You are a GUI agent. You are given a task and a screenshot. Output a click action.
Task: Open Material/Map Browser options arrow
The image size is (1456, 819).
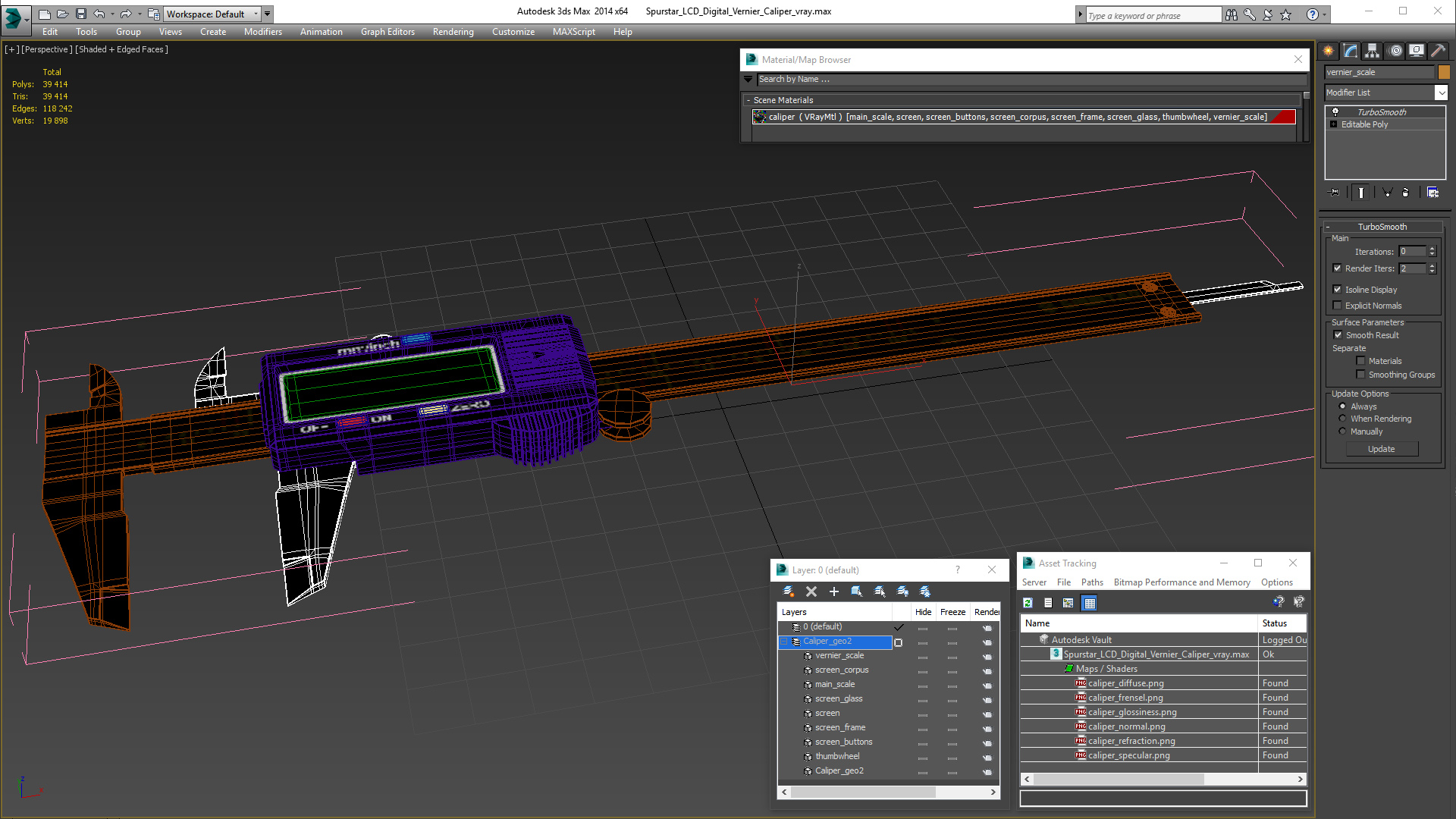point(748,79)
